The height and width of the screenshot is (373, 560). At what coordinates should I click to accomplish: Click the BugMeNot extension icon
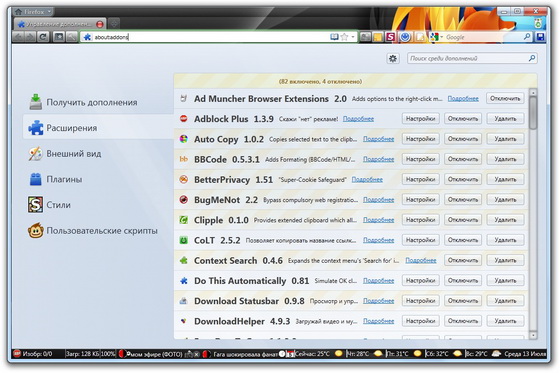click(184, 199)
